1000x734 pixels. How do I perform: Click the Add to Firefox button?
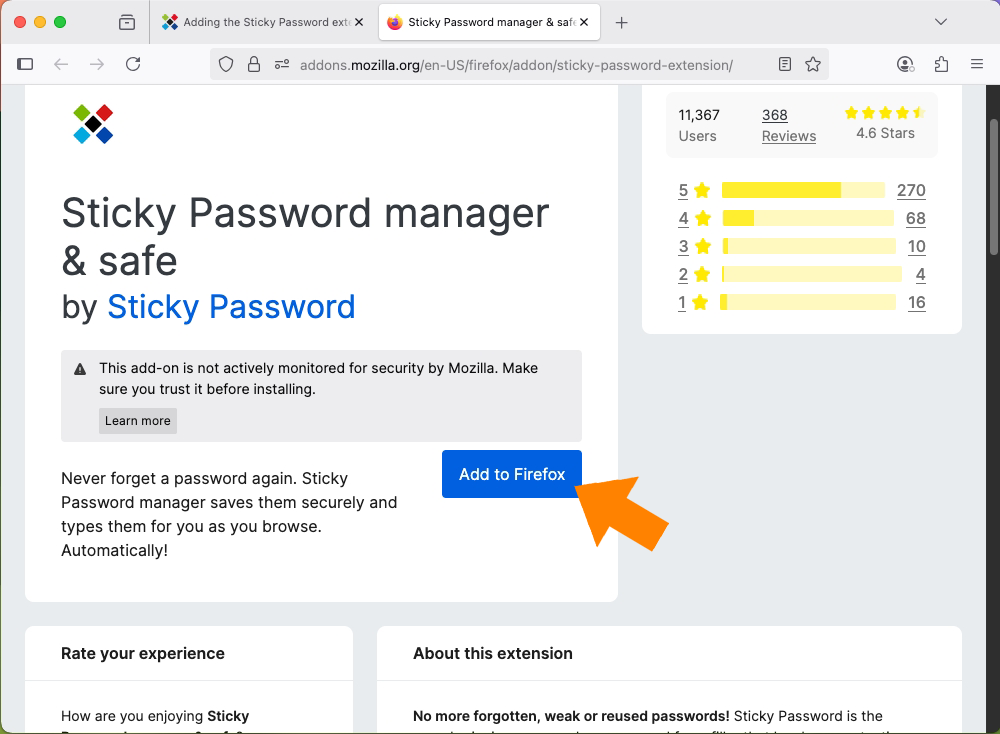(512, 474)
